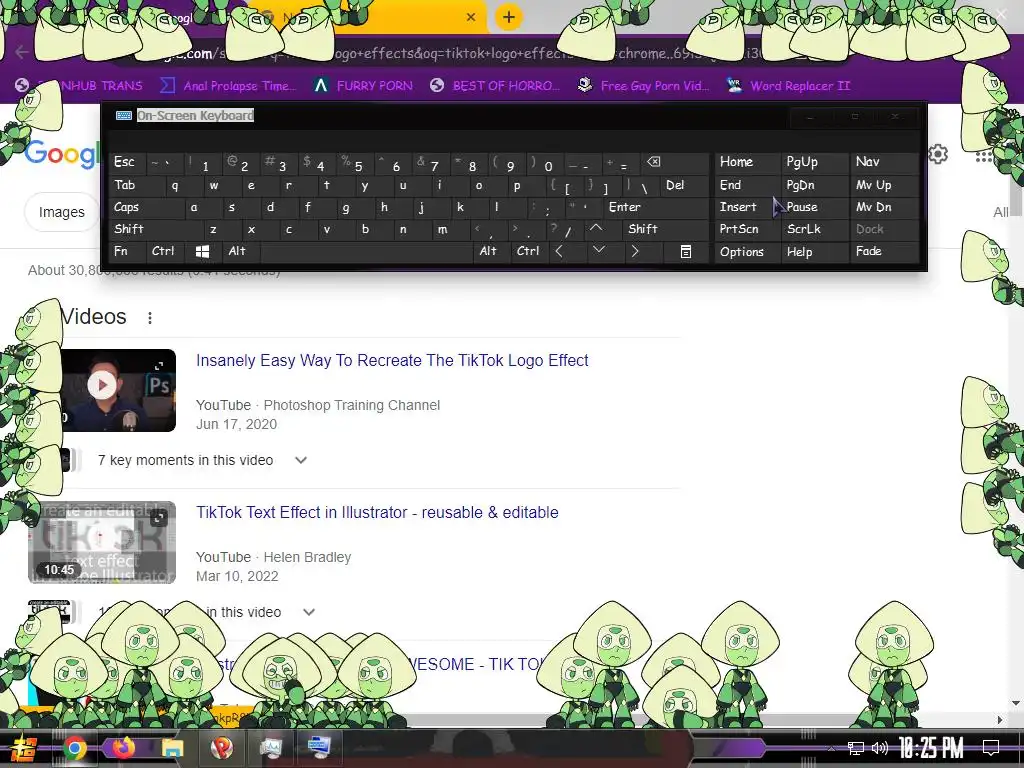This screenshot has height=768, width=1024.
Task: Tap the spacebar on On-Screen Keyboard
Action: tap(366, 251)
